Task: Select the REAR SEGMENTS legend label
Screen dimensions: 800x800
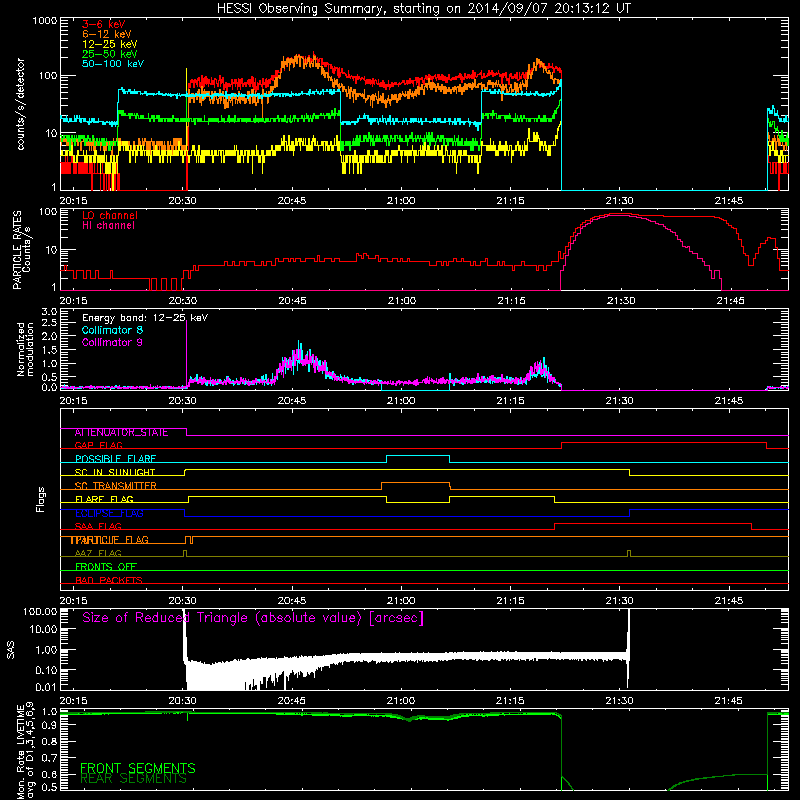Action: coord(134,779)
